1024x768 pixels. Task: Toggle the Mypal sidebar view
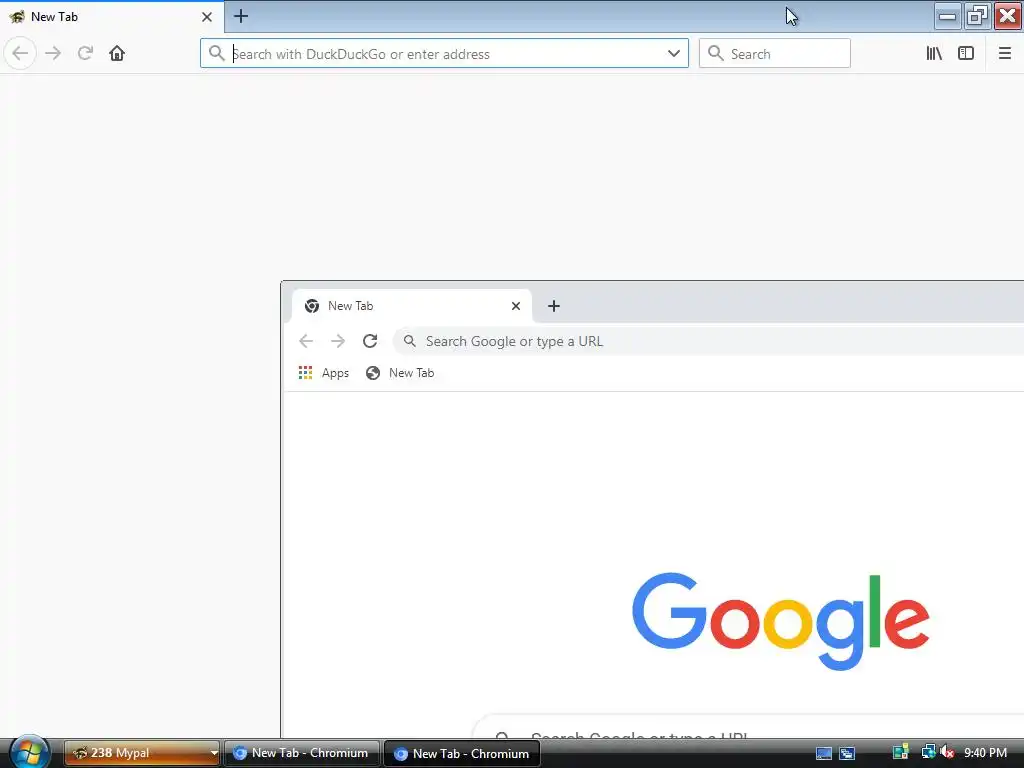966,54
